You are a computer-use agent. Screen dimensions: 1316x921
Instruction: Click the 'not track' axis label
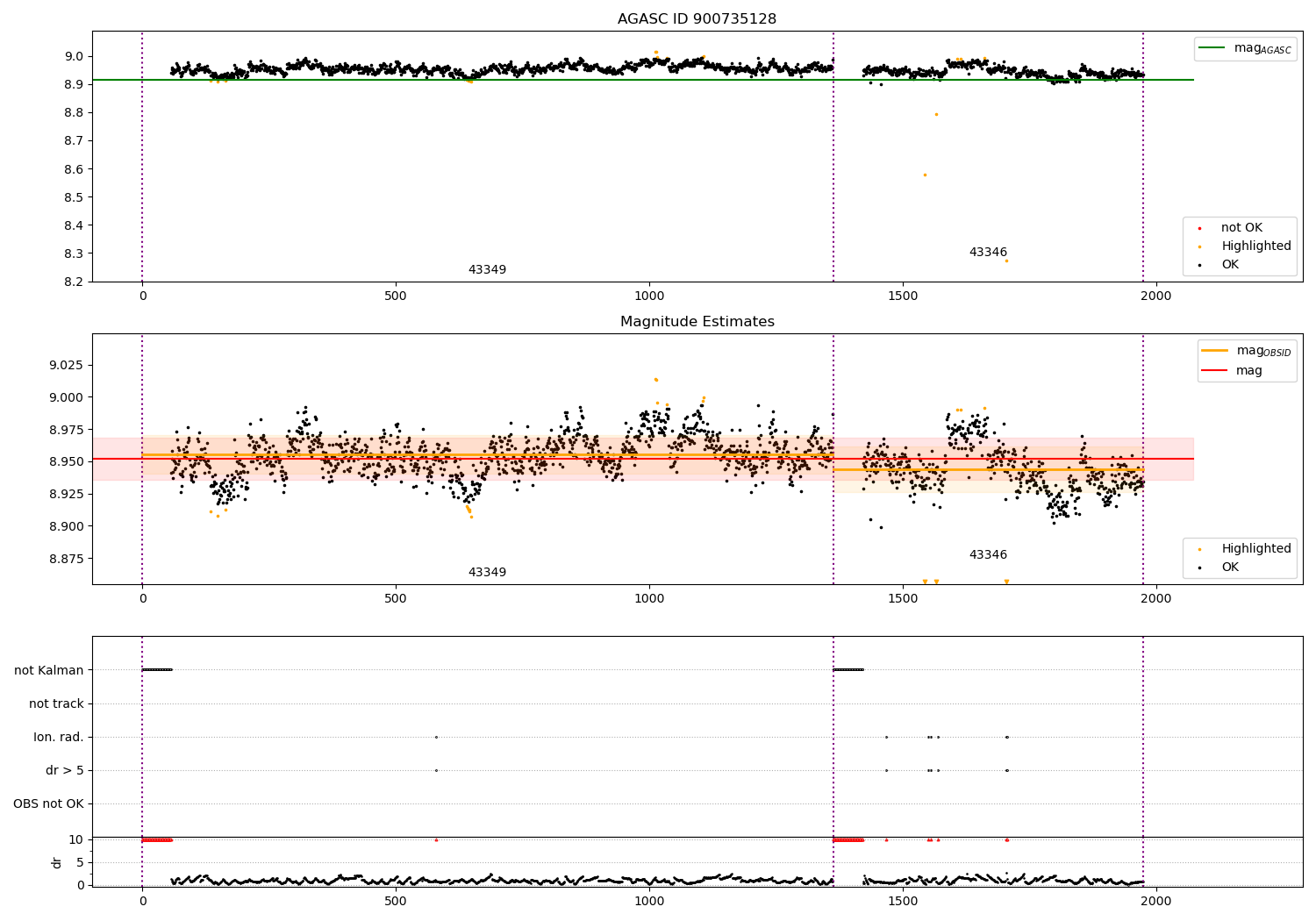click(56, 703)
